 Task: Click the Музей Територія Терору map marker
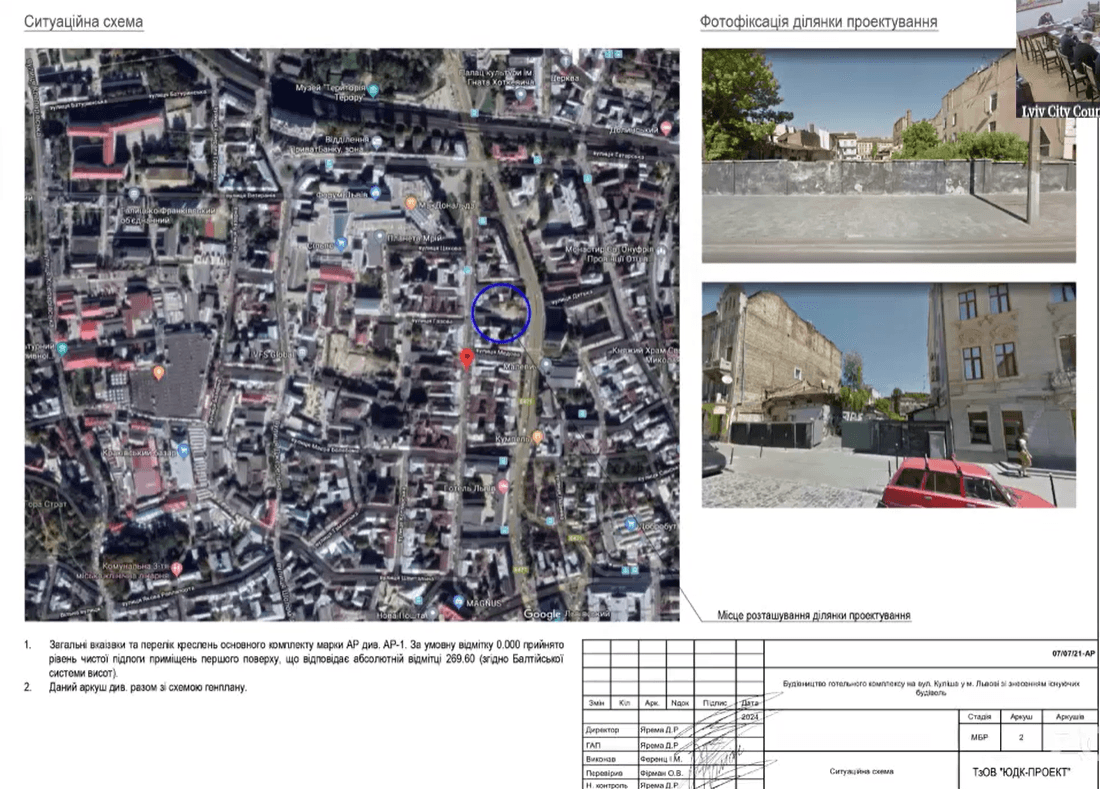373,90
